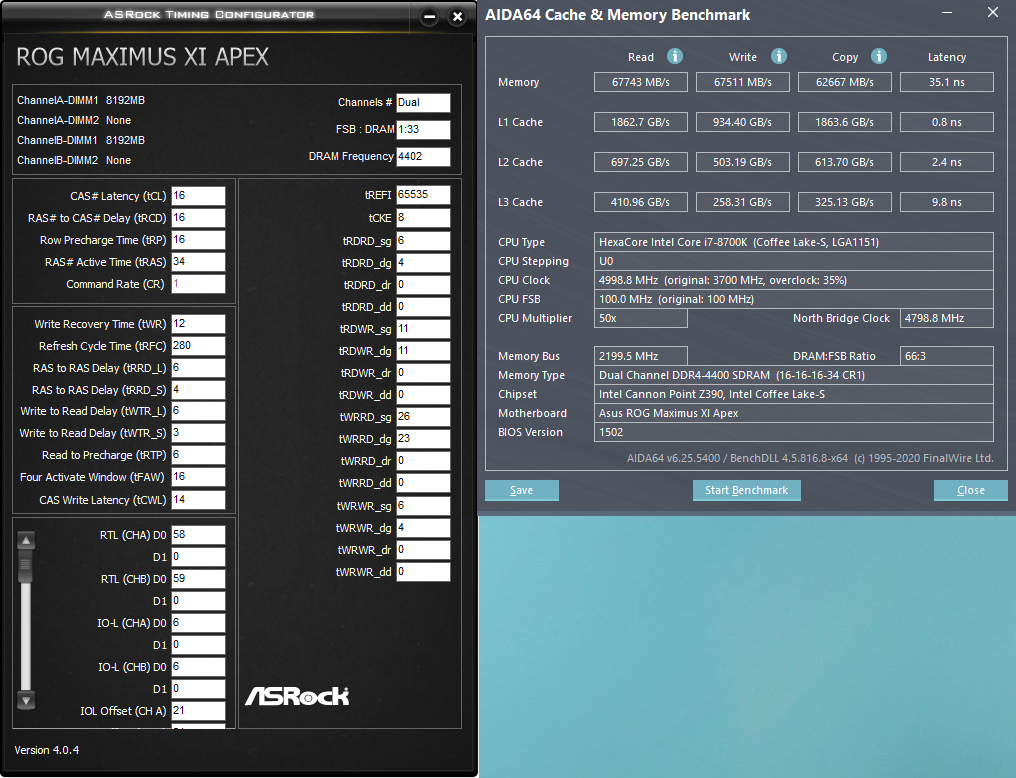The image size is (1016, 778).
Task: Click the DRAM:FSB Ratio value 66:3
Action: click(947, 356)
